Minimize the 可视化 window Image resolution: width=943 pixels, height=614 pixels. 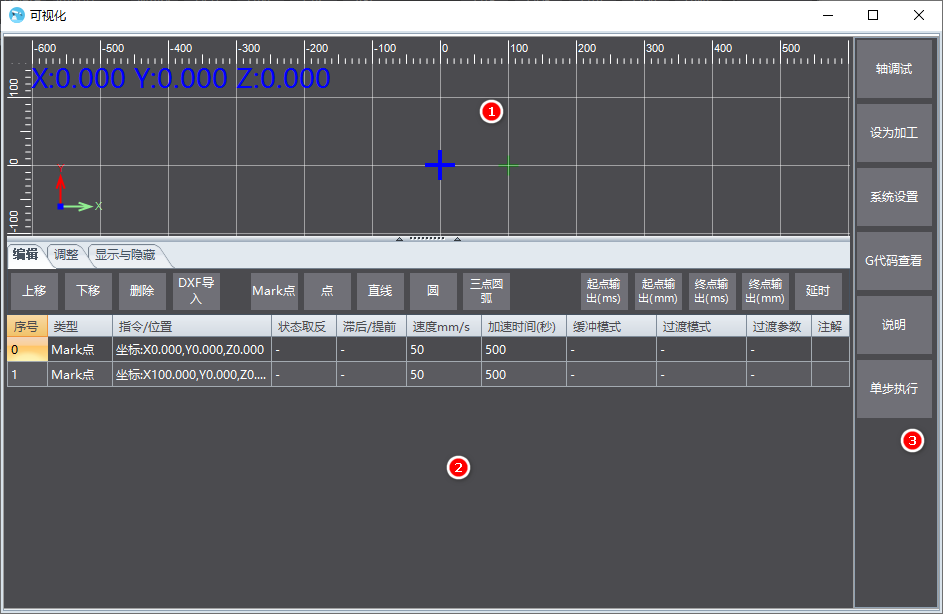click(x=828, y=15)
